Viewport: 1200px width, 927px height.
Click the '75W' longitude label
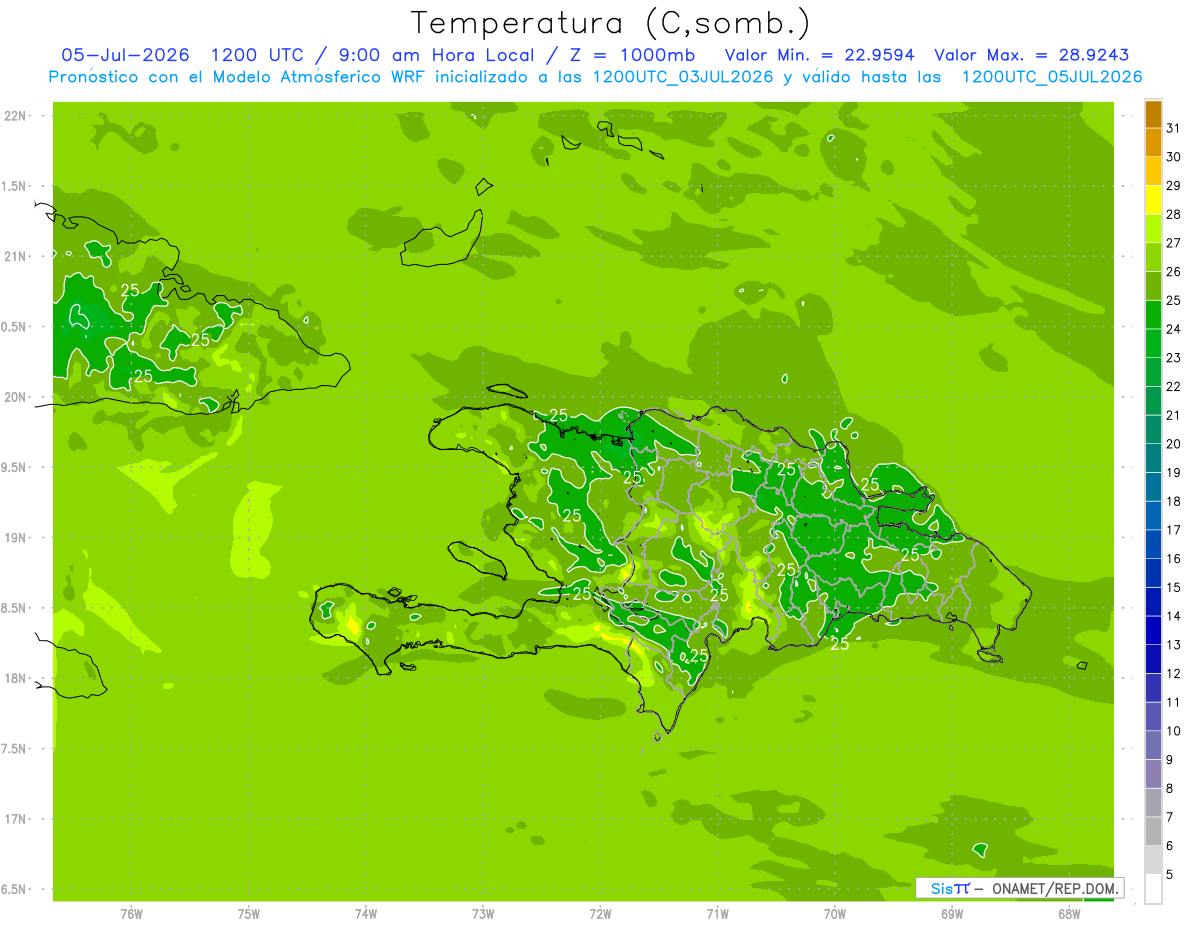click(249, 913)
